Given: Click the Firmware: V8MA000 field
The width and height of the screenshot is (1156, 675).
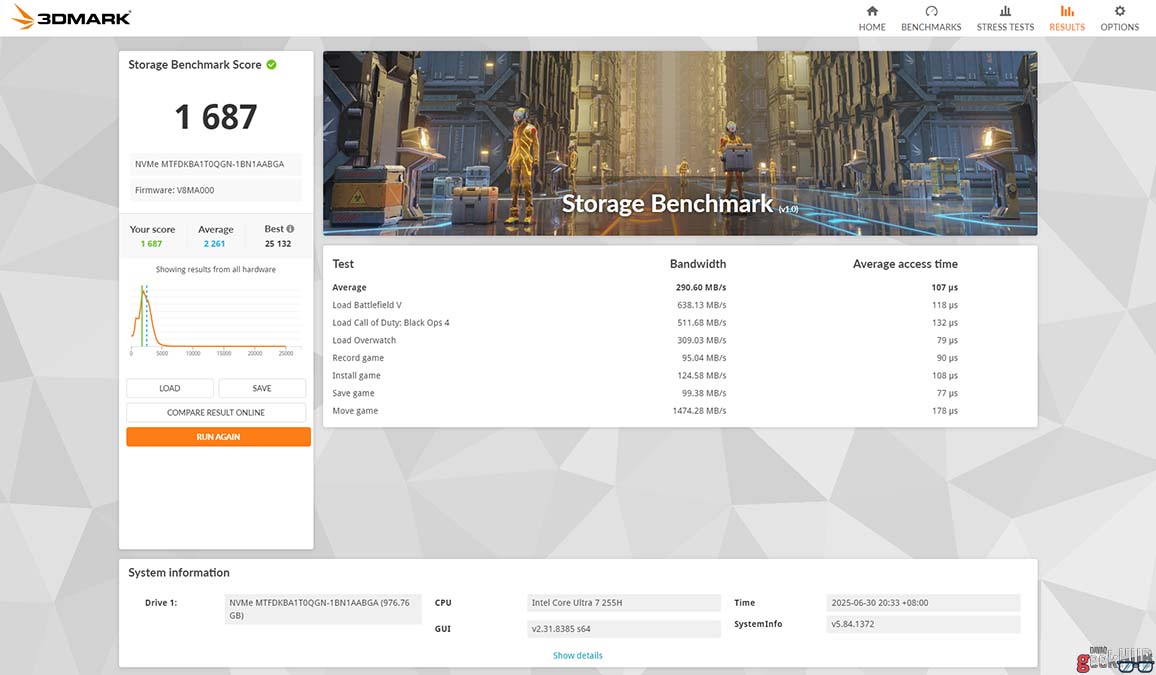Looking at the screenshot, I should pos(216,190).
